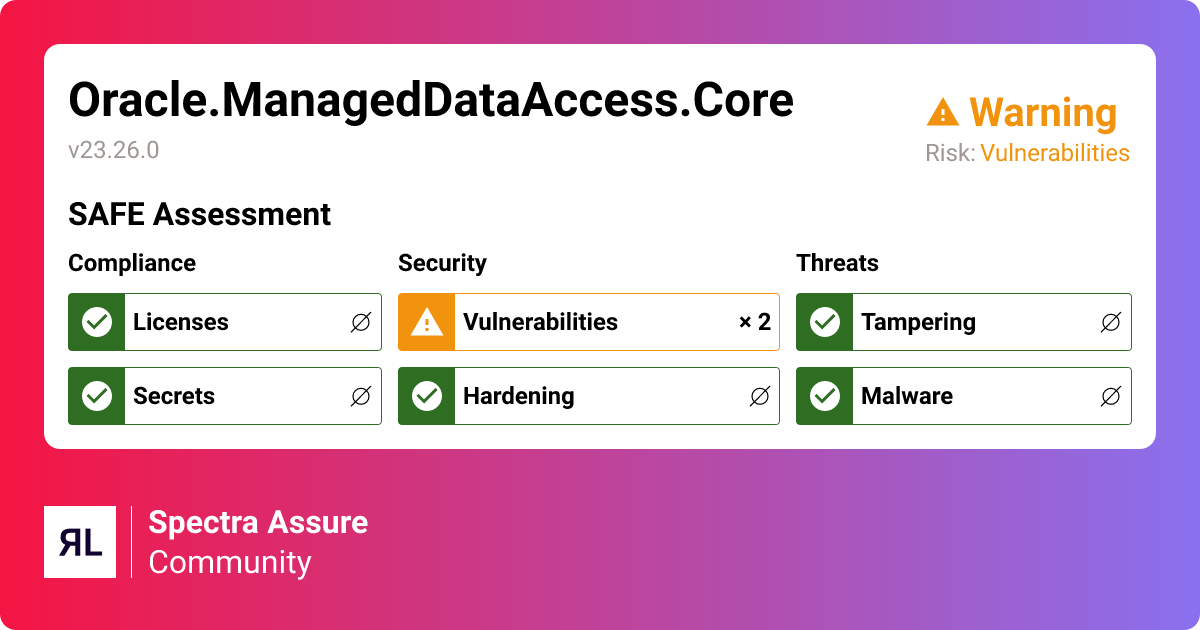Click the Licenses green checkmark icon

click(x=97, y=322)
